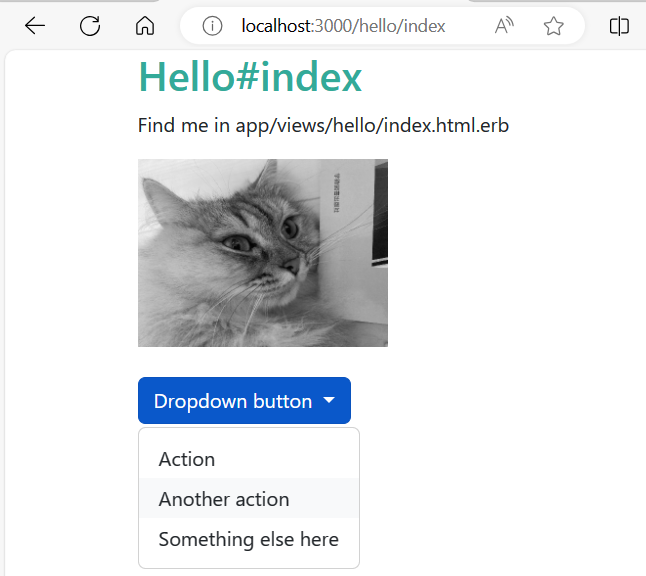Add this page to favorites star

pyautogui.click(x=553, y=26)
